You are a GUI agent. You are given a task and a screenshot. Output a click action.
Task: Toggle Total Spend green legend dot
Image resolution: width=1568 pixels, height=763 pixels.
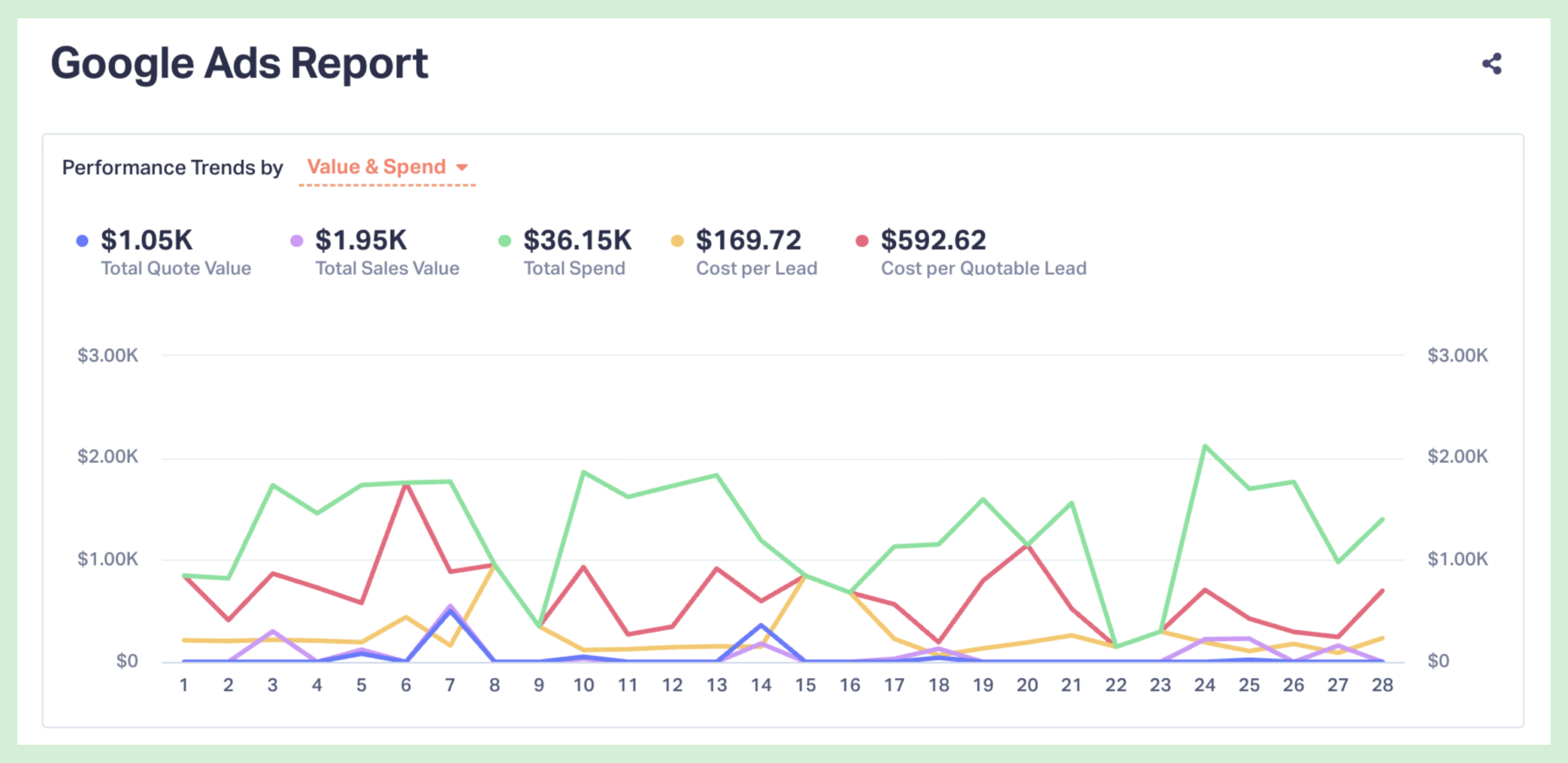pos(505,241)
